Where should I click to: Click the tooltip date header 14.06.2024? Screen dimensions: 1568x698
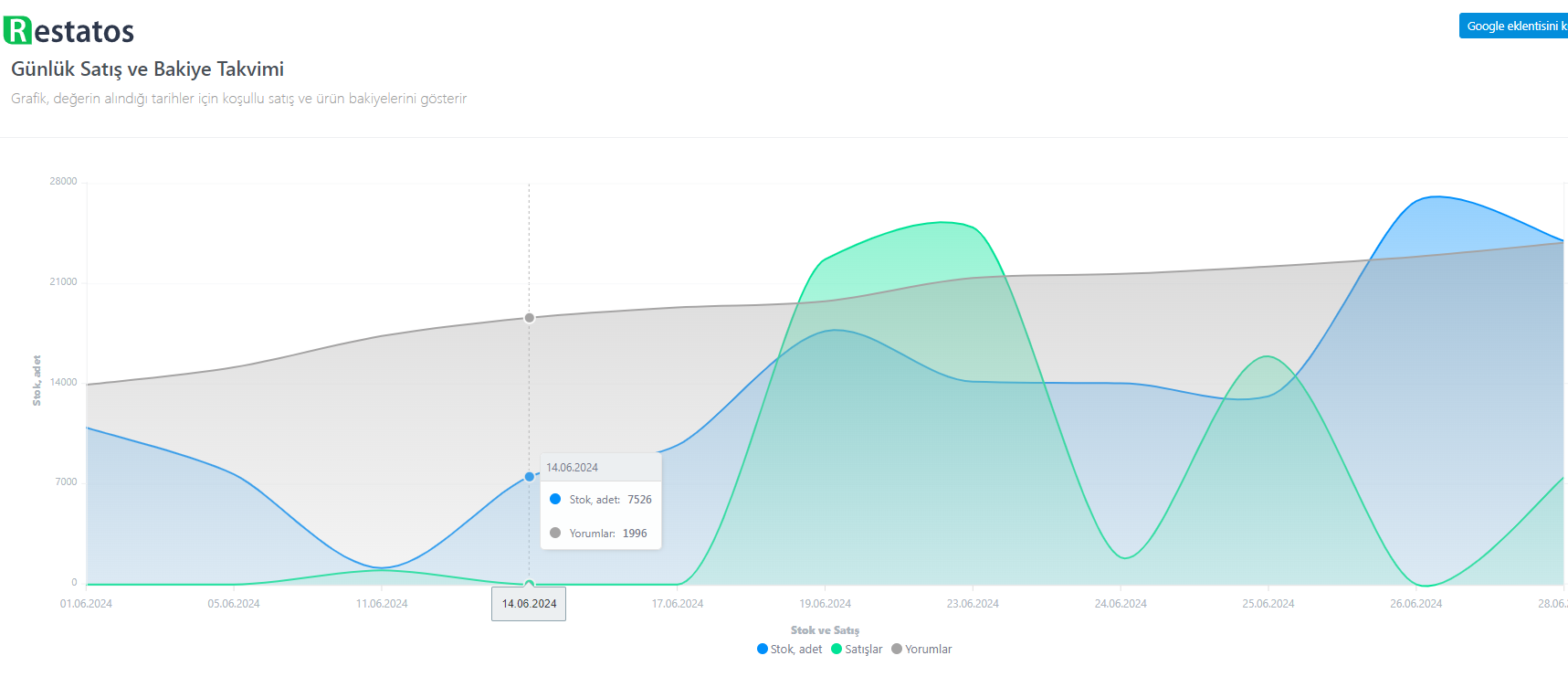(x=572, y=468)
